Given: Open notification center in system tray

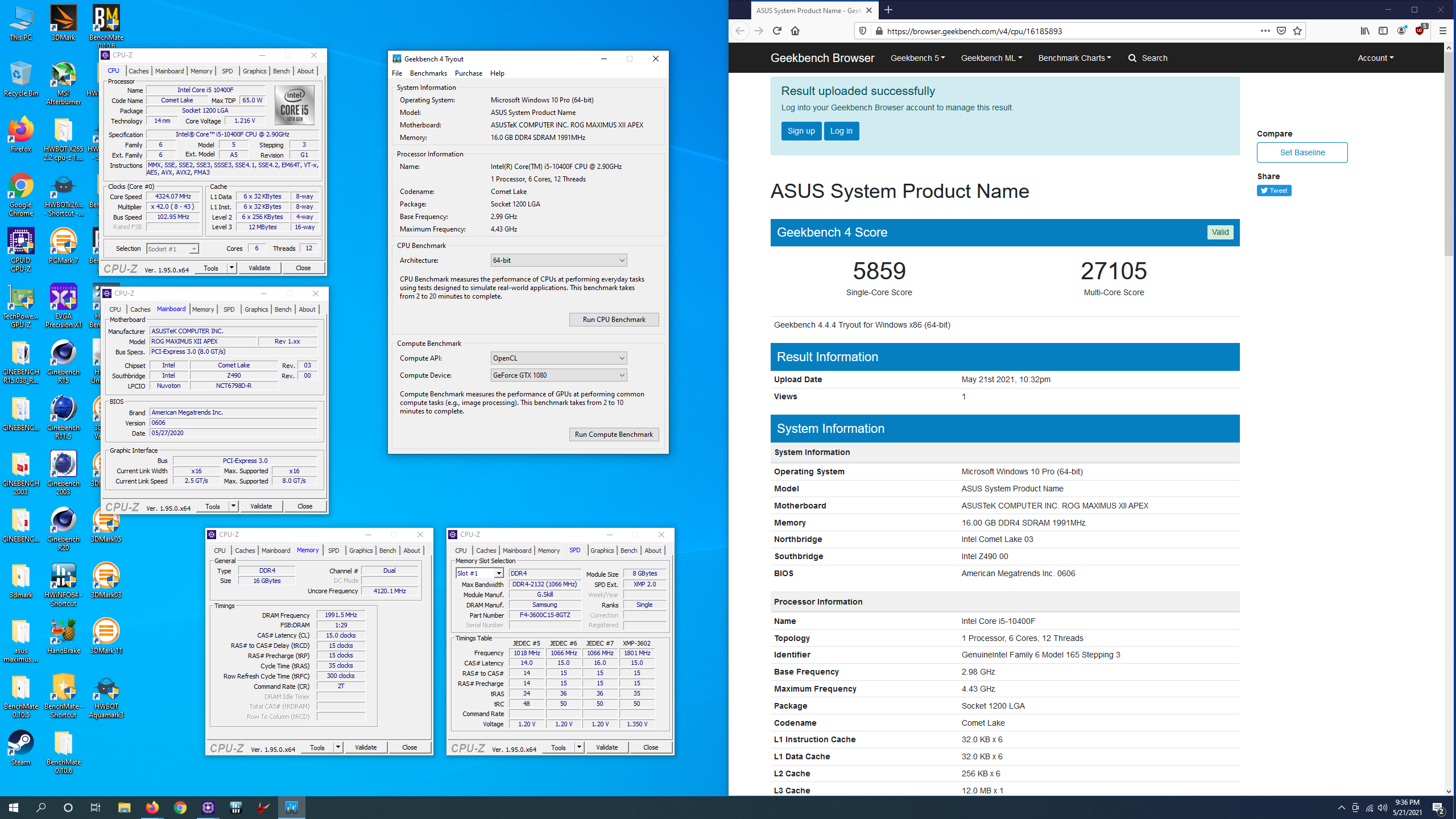Looking at the screenshot, I should (1438, 807).
